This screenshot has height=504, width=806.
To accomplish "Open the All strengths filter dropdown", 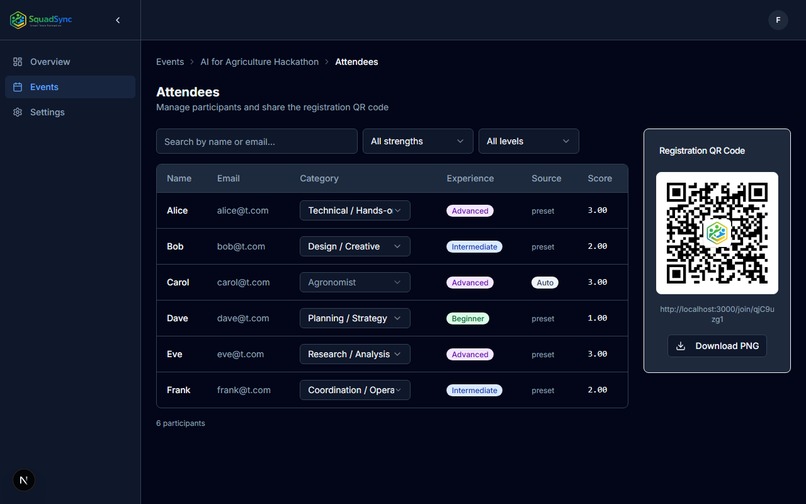I will click(x=417, y=141).
